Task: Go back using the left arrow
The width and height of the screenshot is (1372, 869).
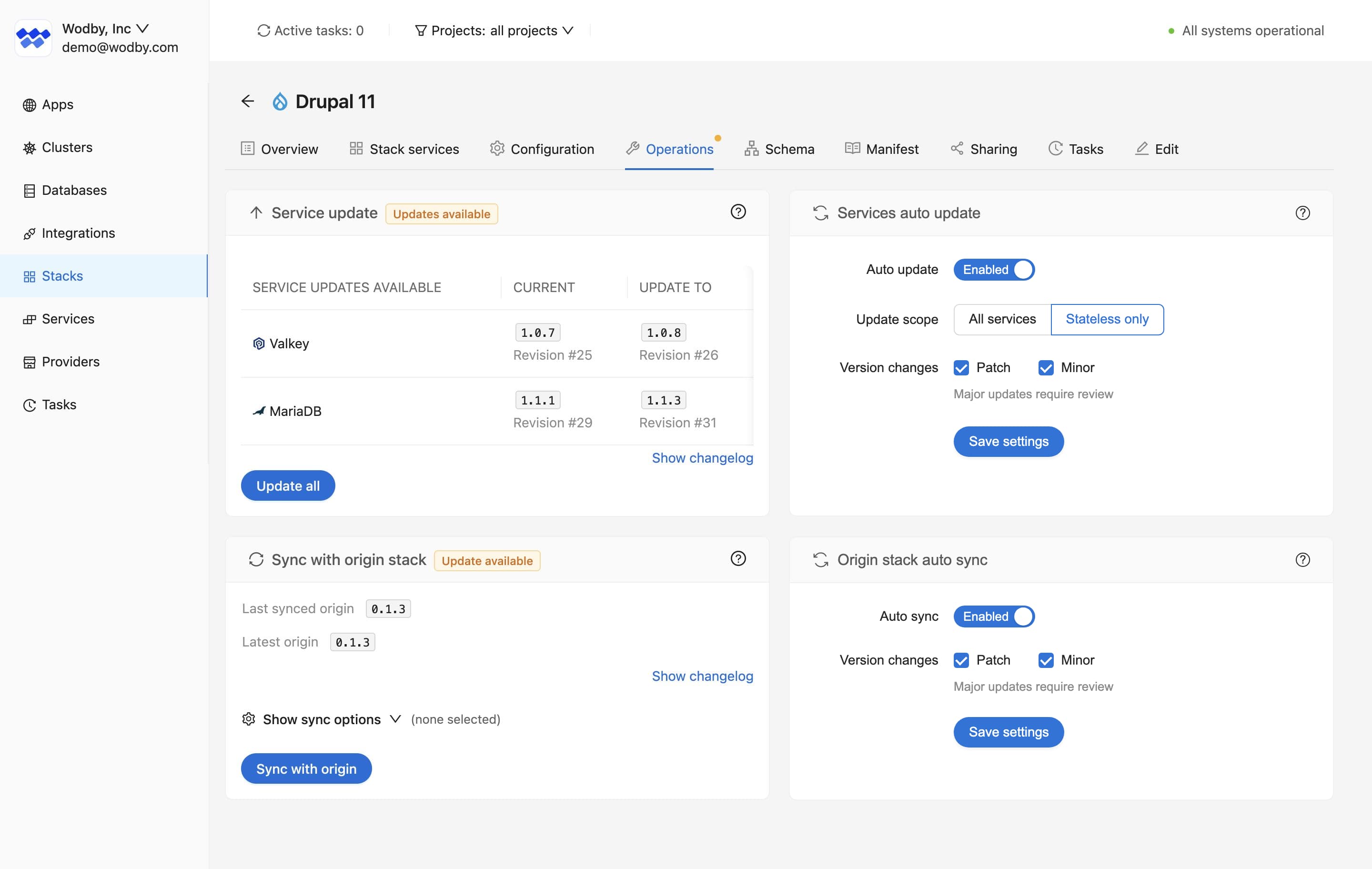Action: (x=247, y=101)
